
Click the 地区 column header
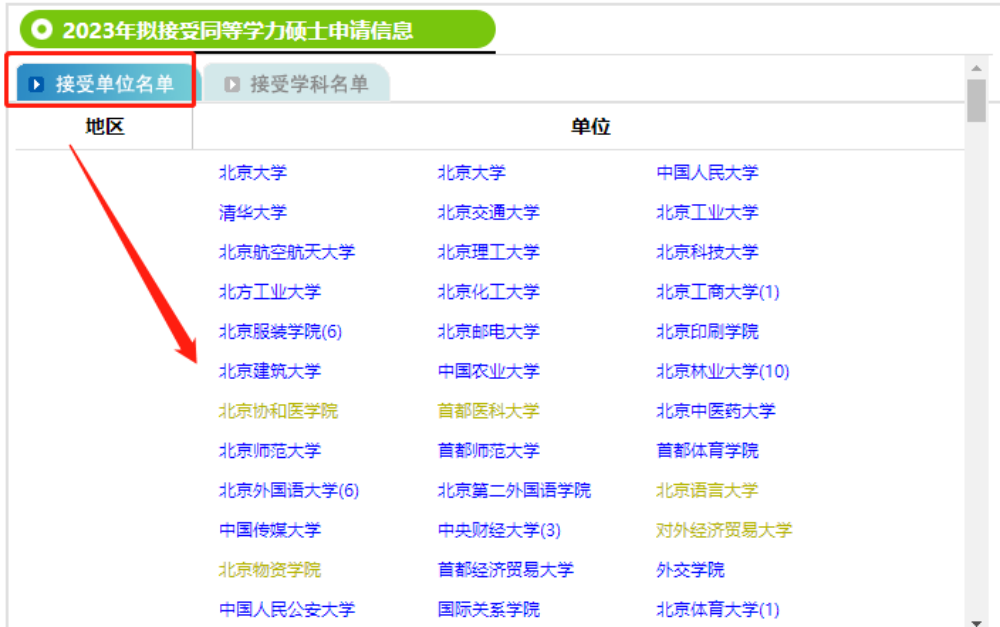[x=105, y=126]
